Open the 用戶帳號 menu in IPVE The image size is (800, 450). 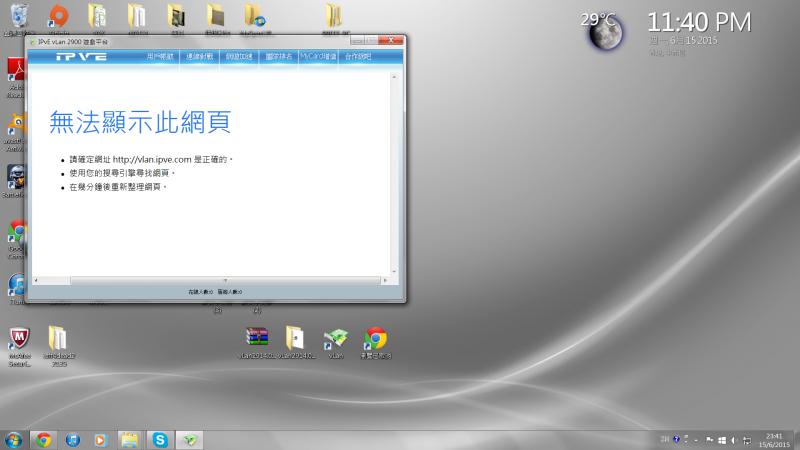[160, 57]
